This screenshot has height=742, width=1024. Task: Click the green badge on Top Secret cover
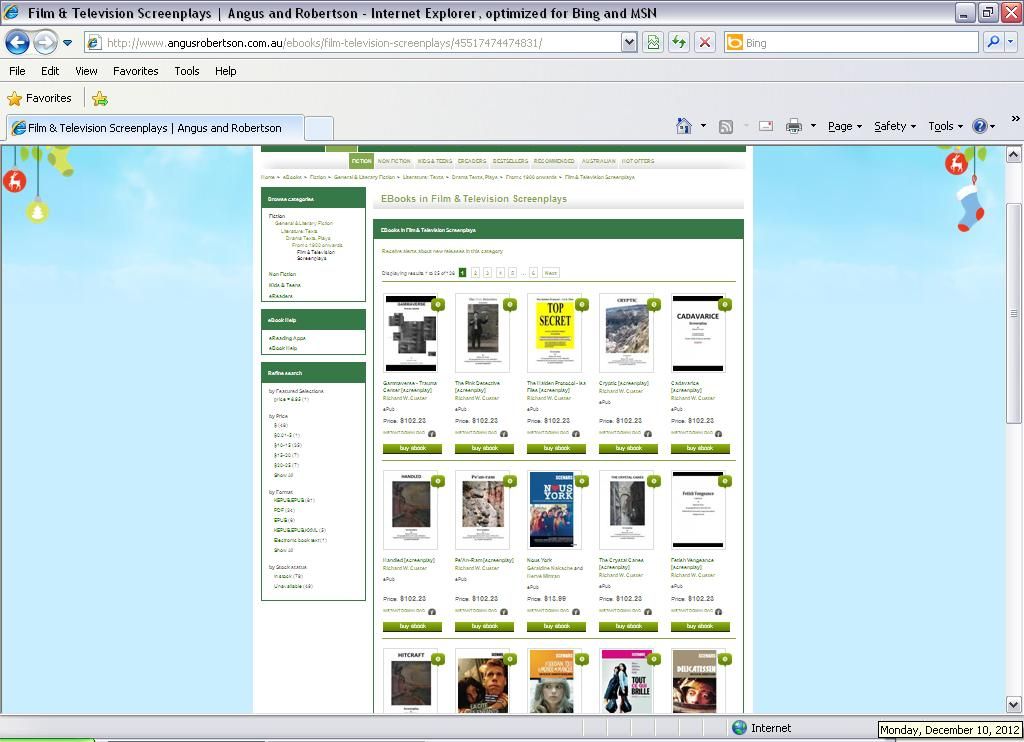tap(582, 304)
